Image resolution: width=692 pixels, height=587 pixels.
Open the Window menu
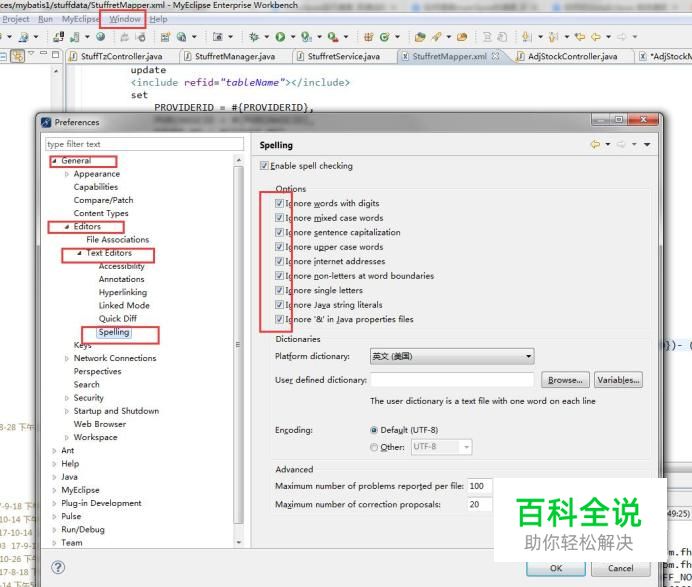[x=124, y=19]
